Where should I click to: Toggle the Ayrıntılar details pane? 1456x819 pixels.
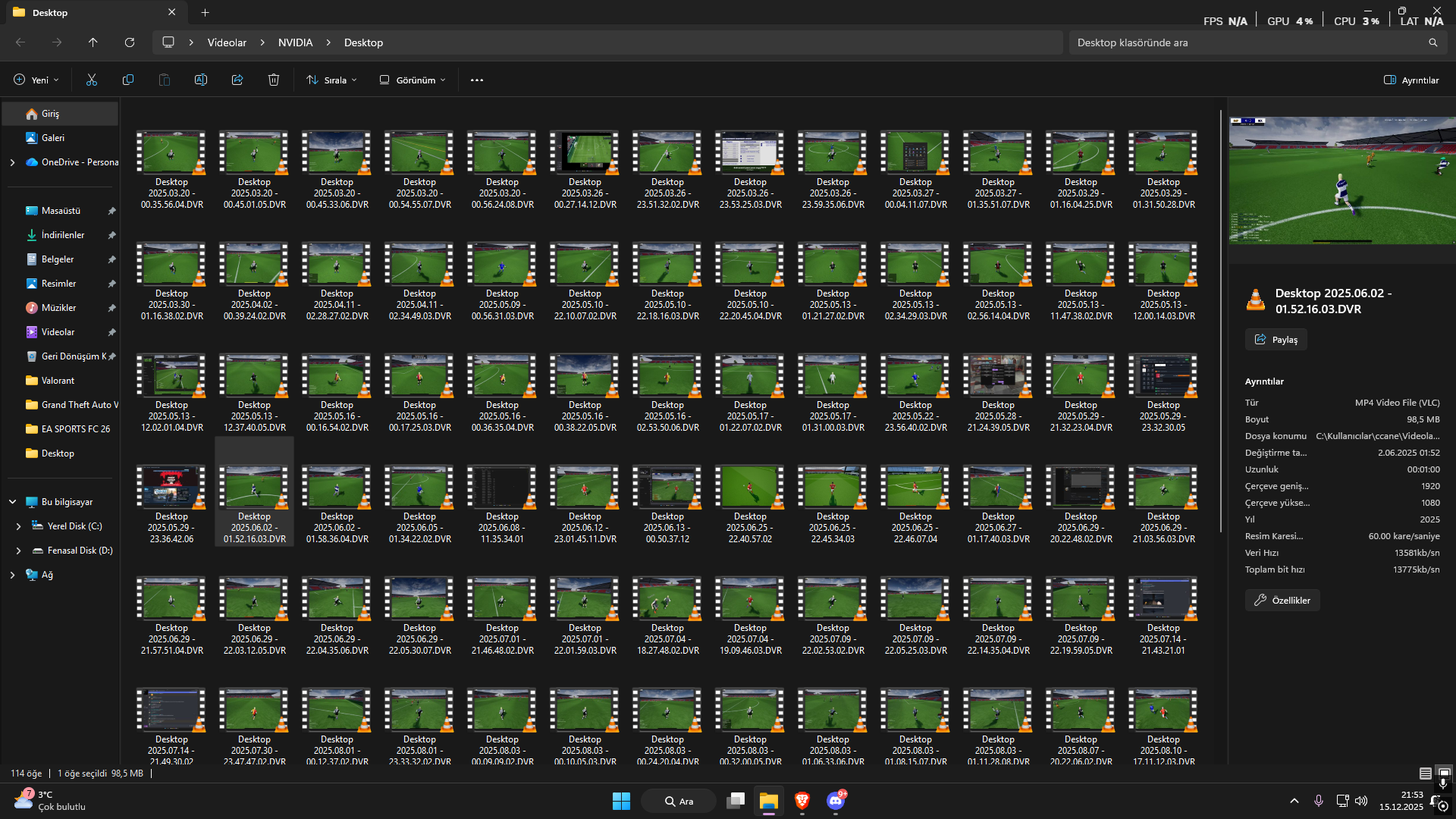click(x=1411, y=80)
